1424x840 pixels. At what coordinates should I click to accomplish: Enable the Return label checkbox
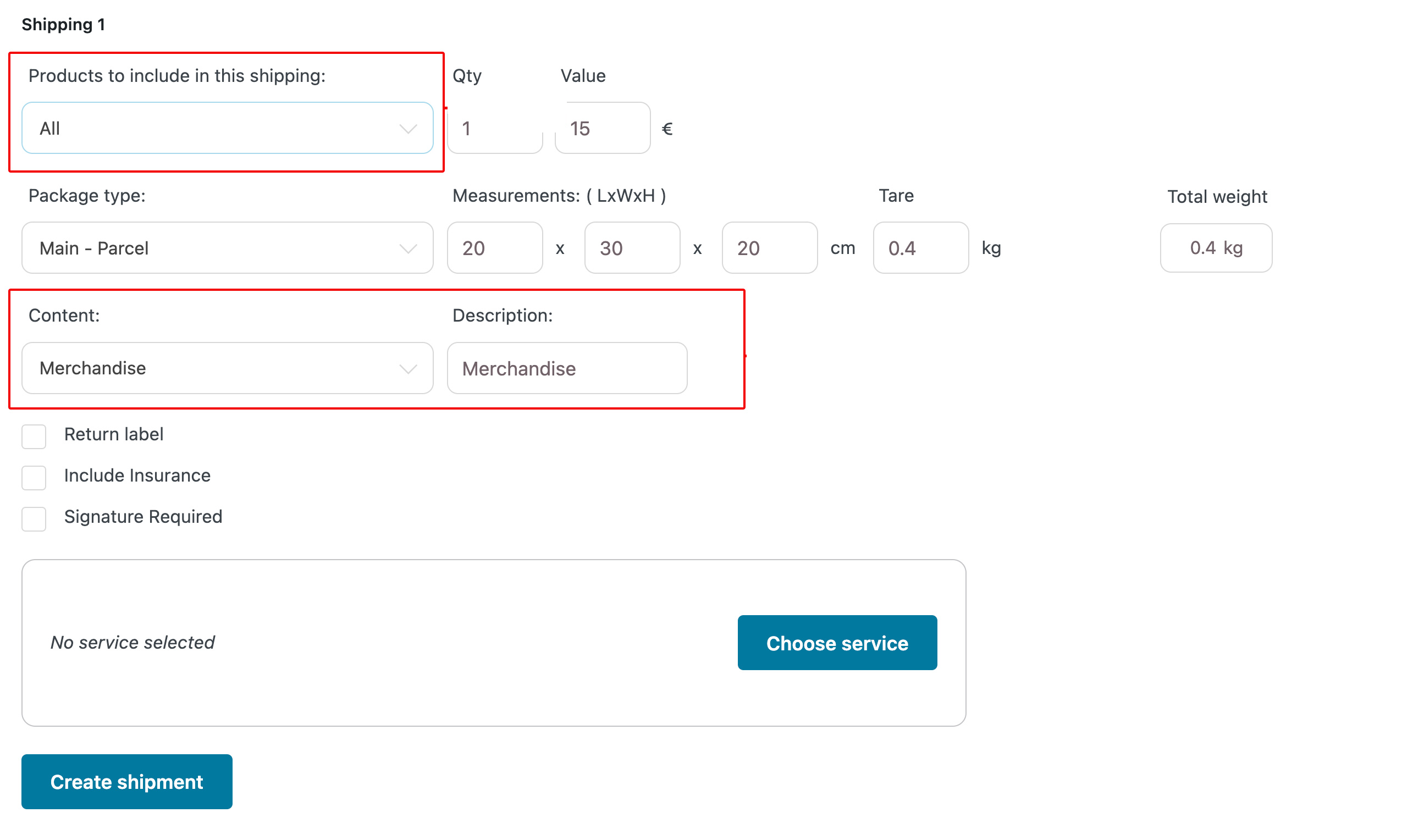click(34, 436)
